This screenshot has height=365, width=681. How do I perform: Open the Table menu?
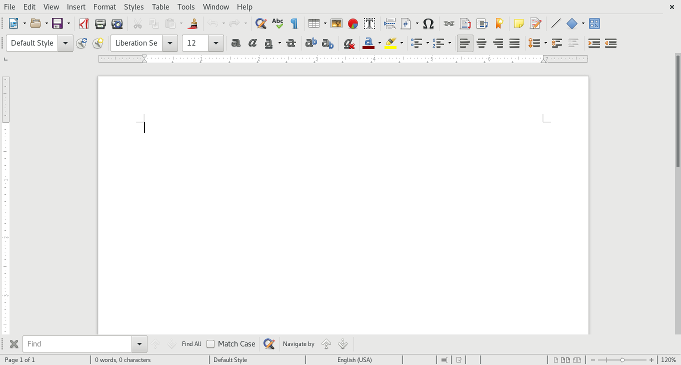point(160,7)
